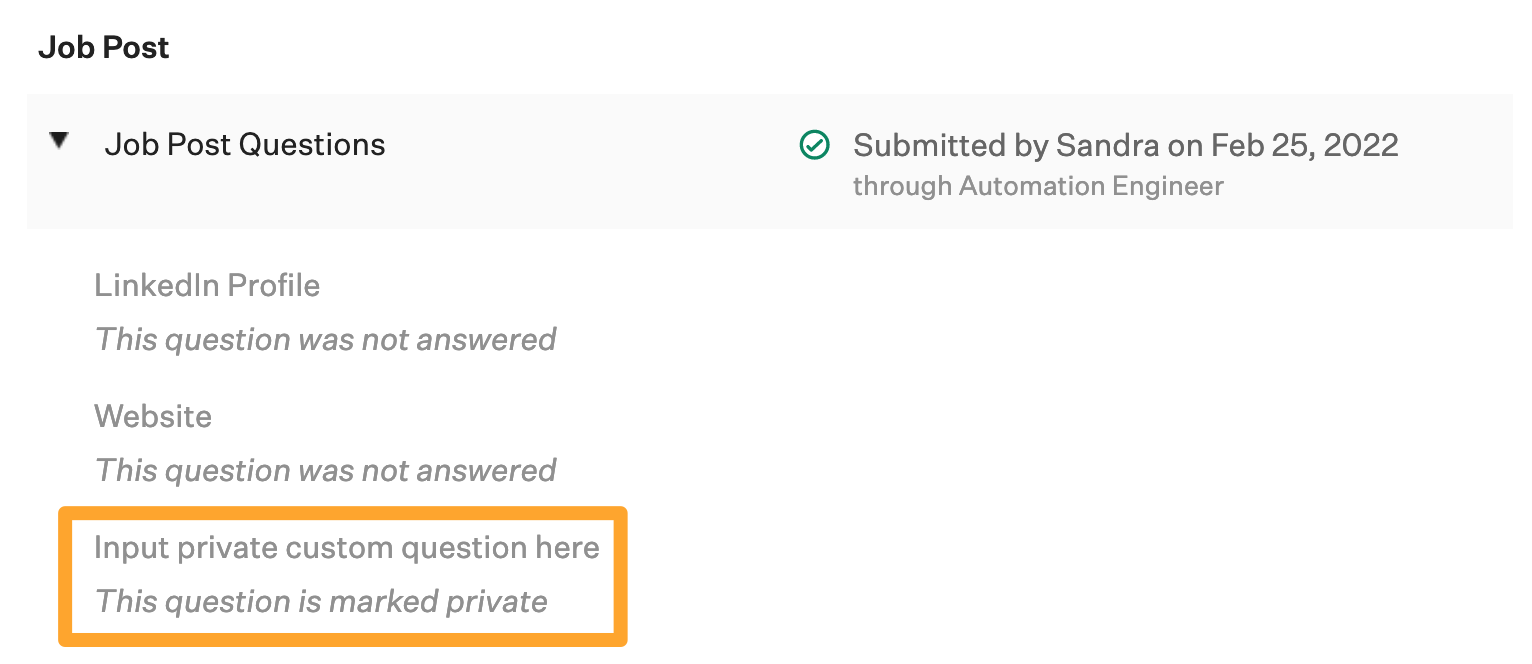Click the through Automation Engineer subtext
The height and width of the screenshot is (664, 1532).
pyautogui.click(x=1037, y=186)
